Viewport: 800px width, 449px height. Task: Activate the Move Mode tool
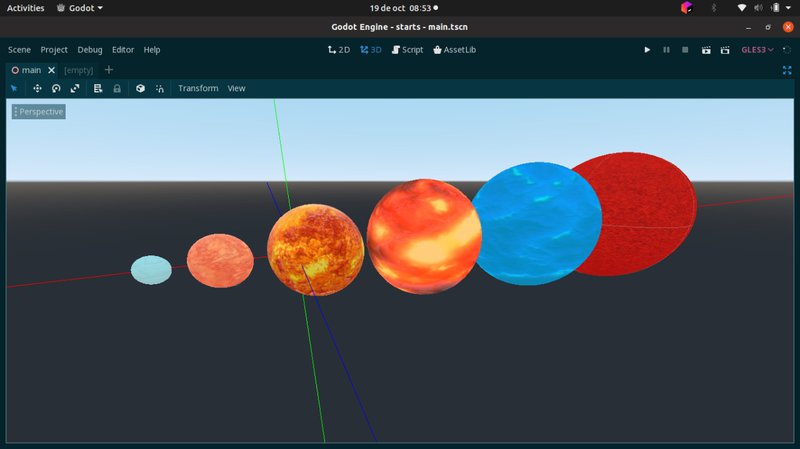[37, 88]
